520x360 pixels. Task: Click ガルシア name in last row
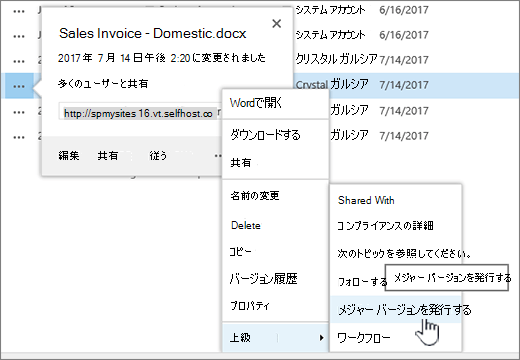(349, 135)
